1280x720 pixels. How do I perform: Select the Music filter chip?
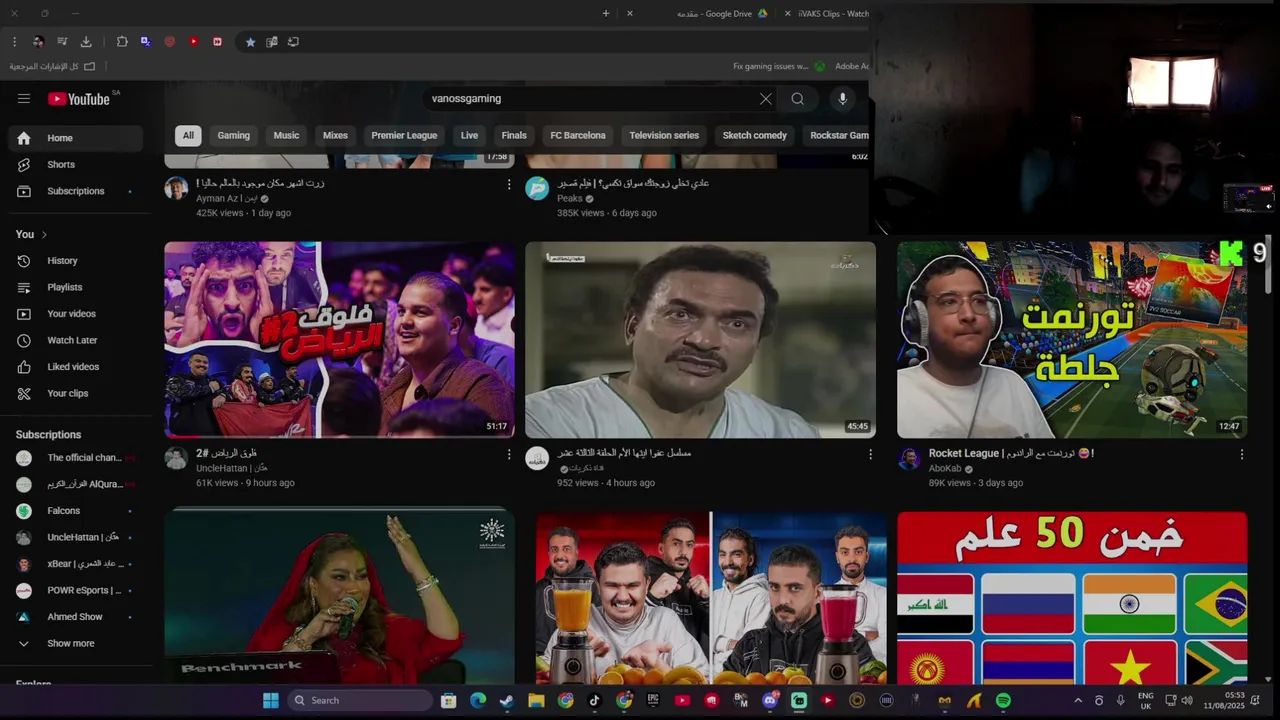point(287,135)
